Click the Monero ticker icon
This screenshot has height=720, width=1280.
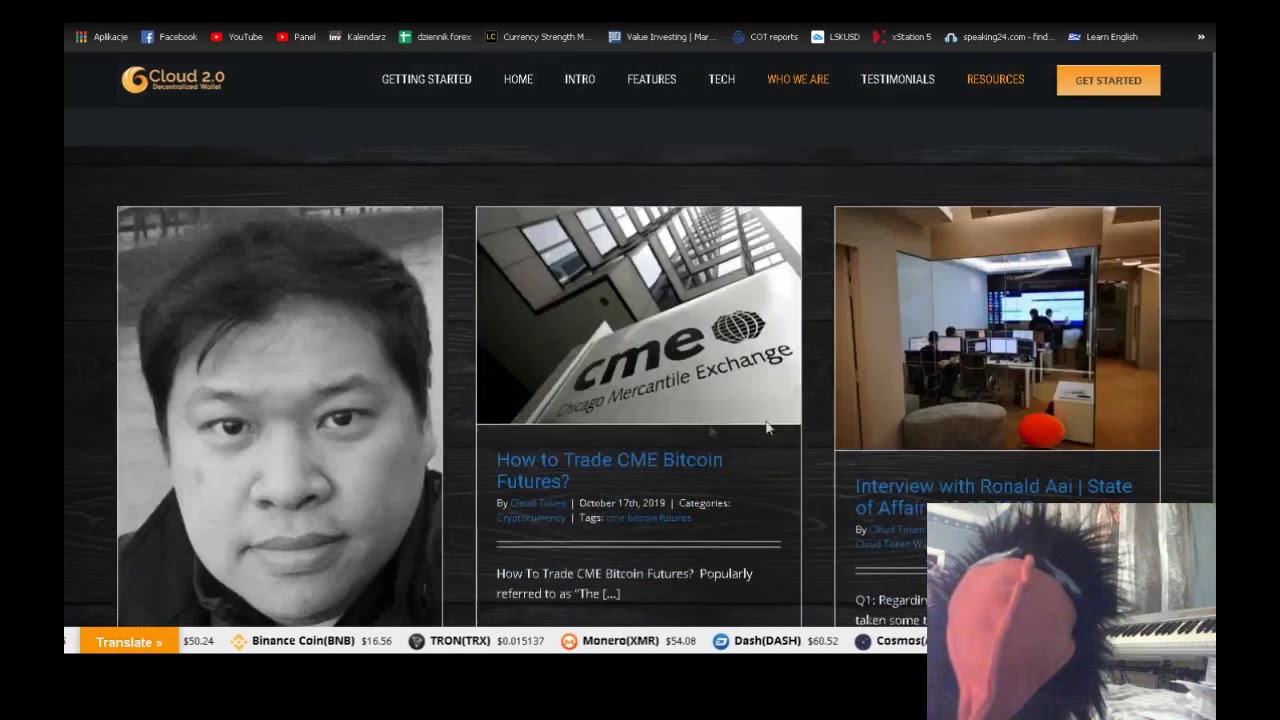(569, 642)
